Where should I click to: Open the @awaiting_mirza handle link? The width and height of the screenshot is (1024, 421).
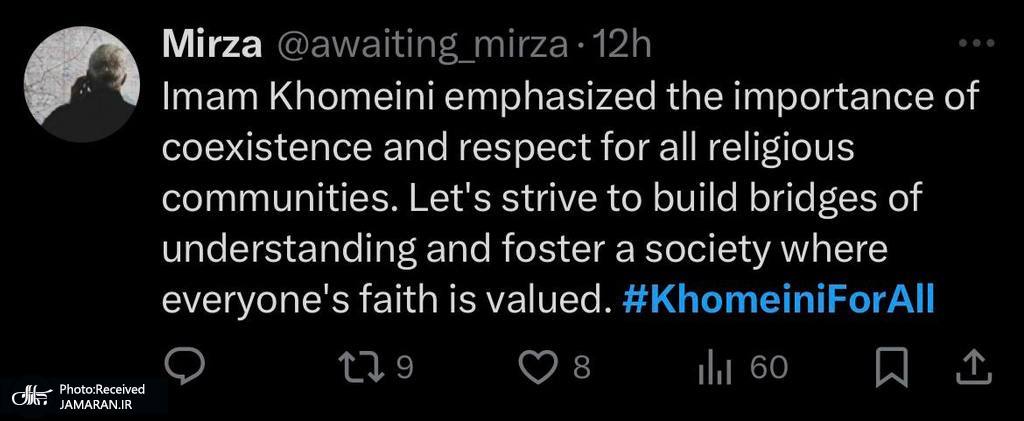(x=418, y=44)
